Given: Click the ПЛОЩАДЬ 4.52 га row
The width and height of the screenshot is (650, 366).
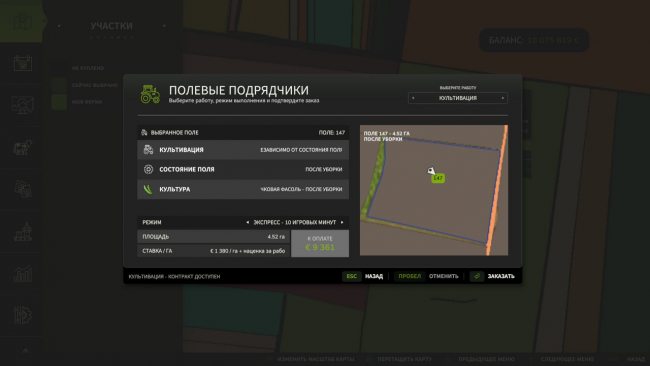Looking at the screenshot, I should coord(213,237).
